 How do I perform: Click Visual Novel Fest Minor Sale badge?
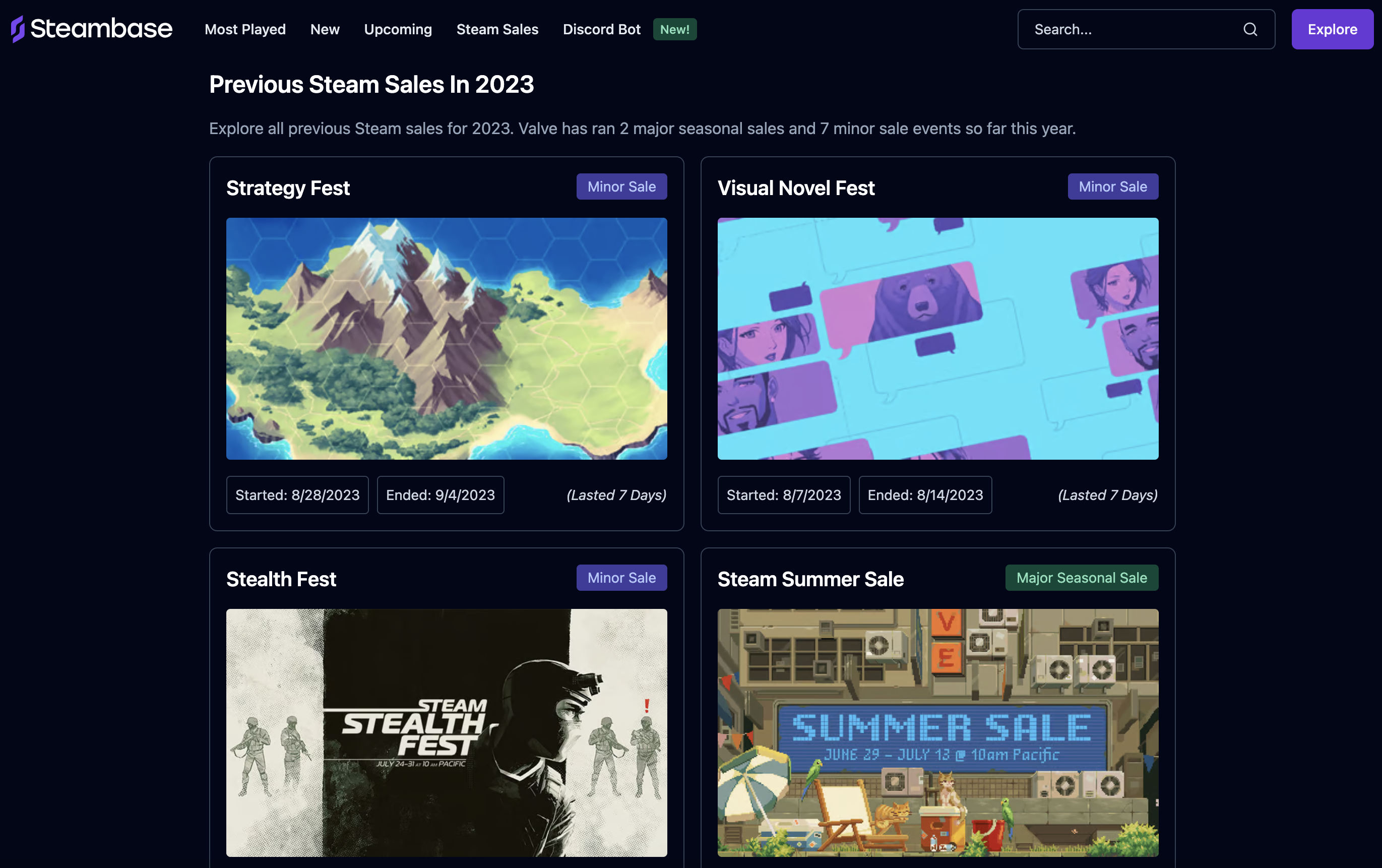click(x=1113, y=187)
